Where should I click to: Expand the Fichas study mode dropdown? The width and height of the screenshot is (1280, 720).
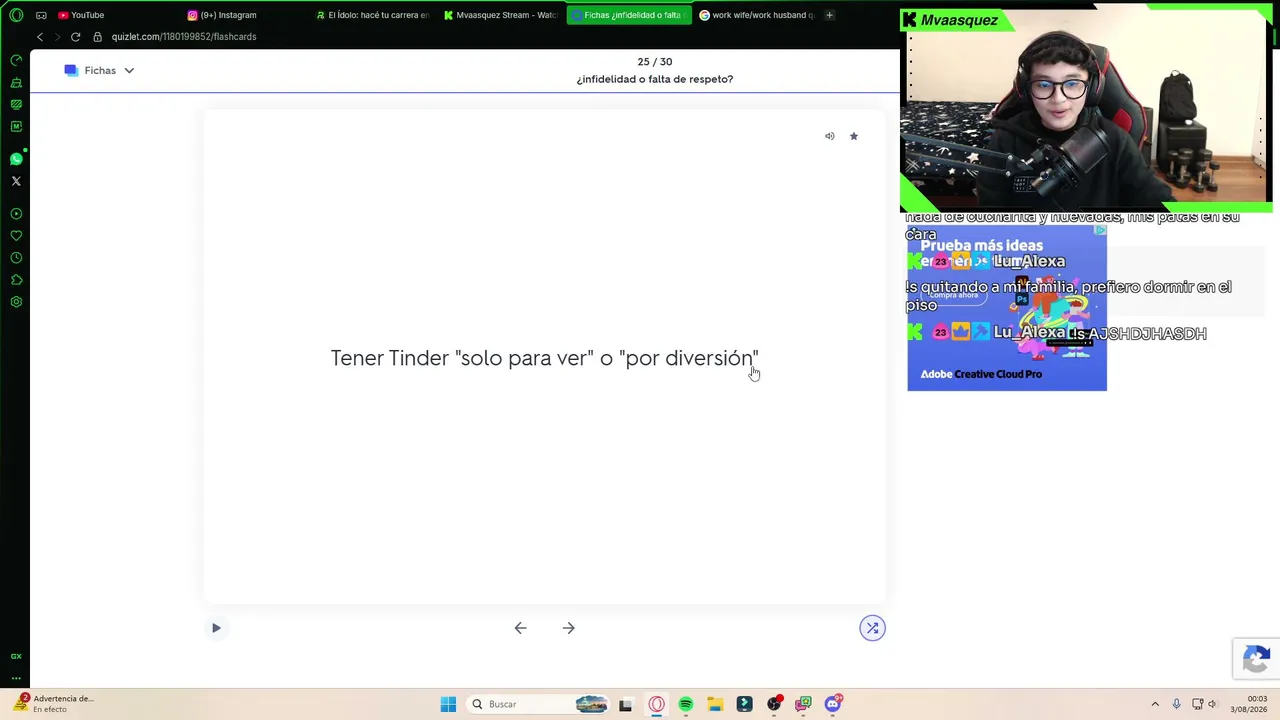(129, 71)
